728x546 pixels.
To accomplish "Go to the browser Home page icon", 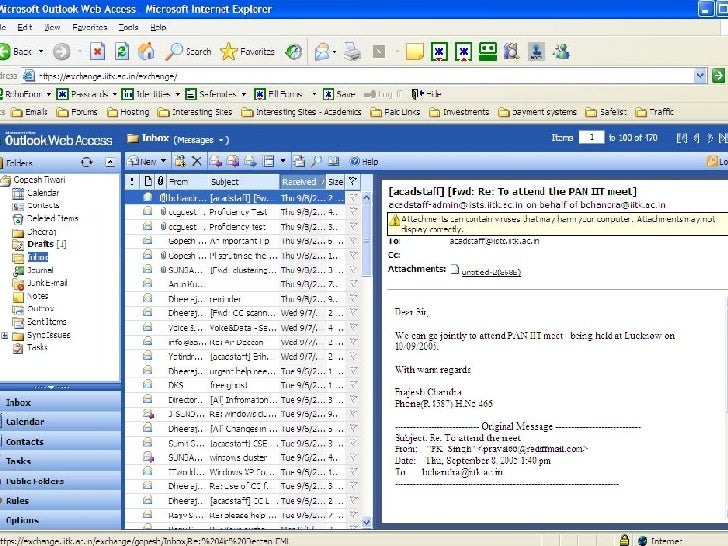I will pyautogui.click(x=146, y=52).
